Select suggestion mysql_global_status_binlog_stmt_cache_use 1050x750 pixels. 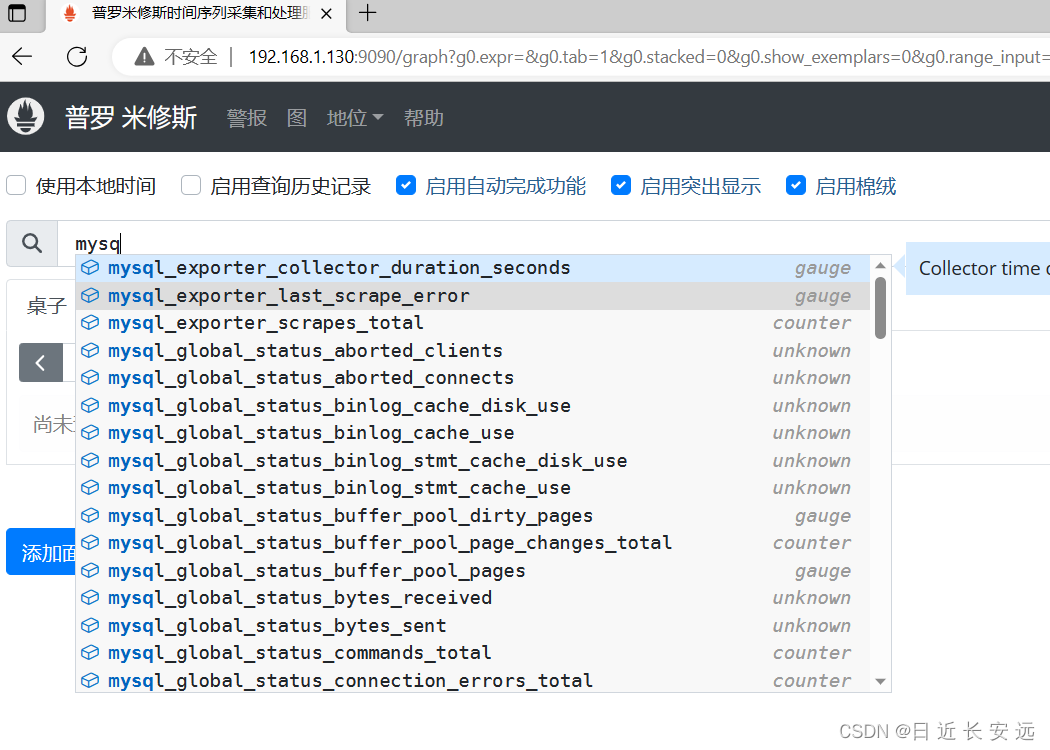click(472, 488)
